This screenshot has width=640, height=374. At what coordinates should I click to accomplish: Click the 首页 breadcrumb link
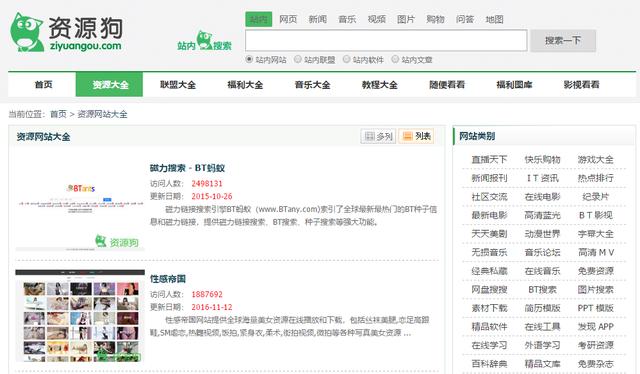pyautogui.click(x=58, y=114)
